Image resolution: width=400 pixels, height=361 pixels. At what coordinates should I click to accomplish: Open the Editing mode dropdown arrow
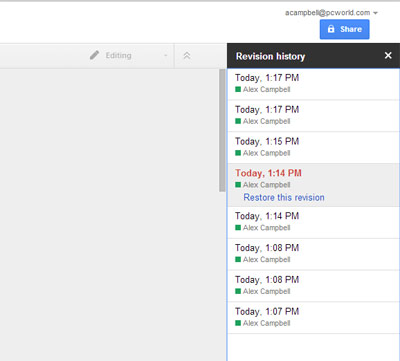tap(166, 56)
